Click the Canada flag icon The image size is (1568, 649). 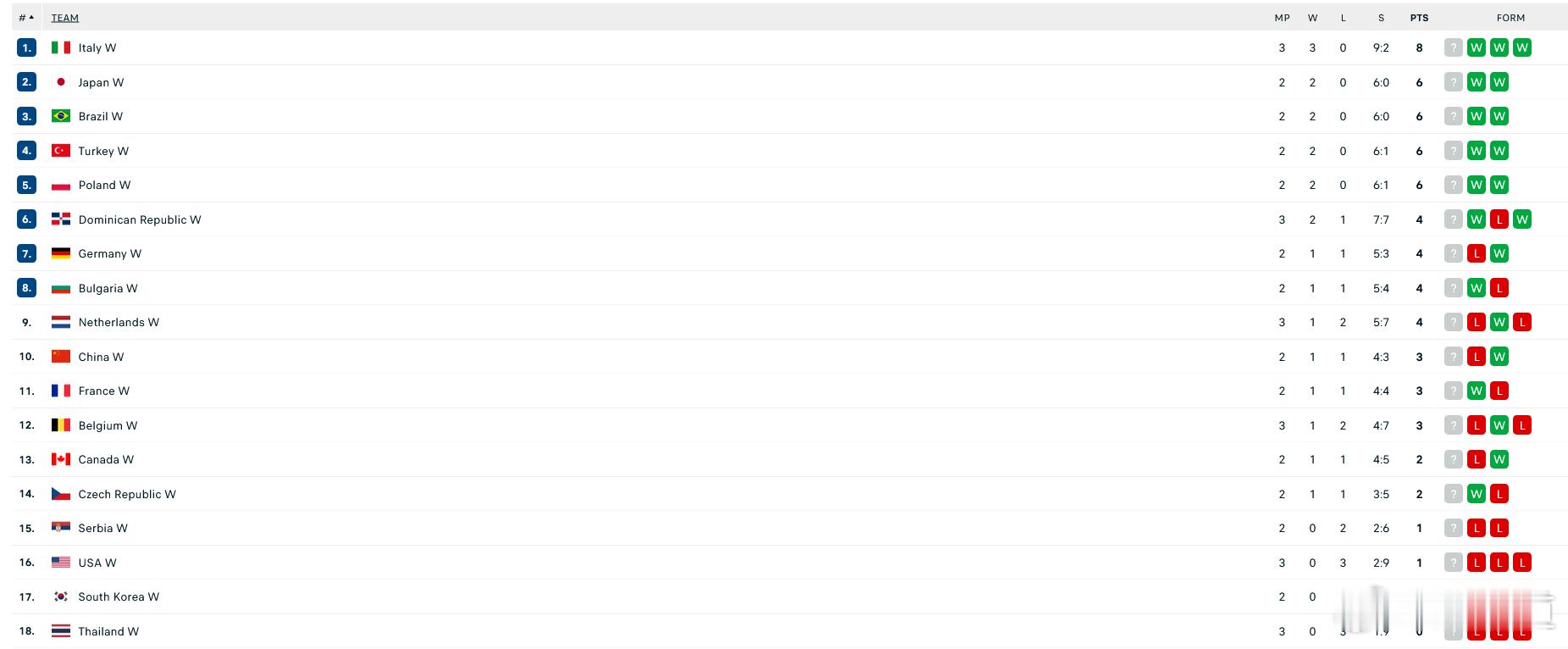(61, 459)
